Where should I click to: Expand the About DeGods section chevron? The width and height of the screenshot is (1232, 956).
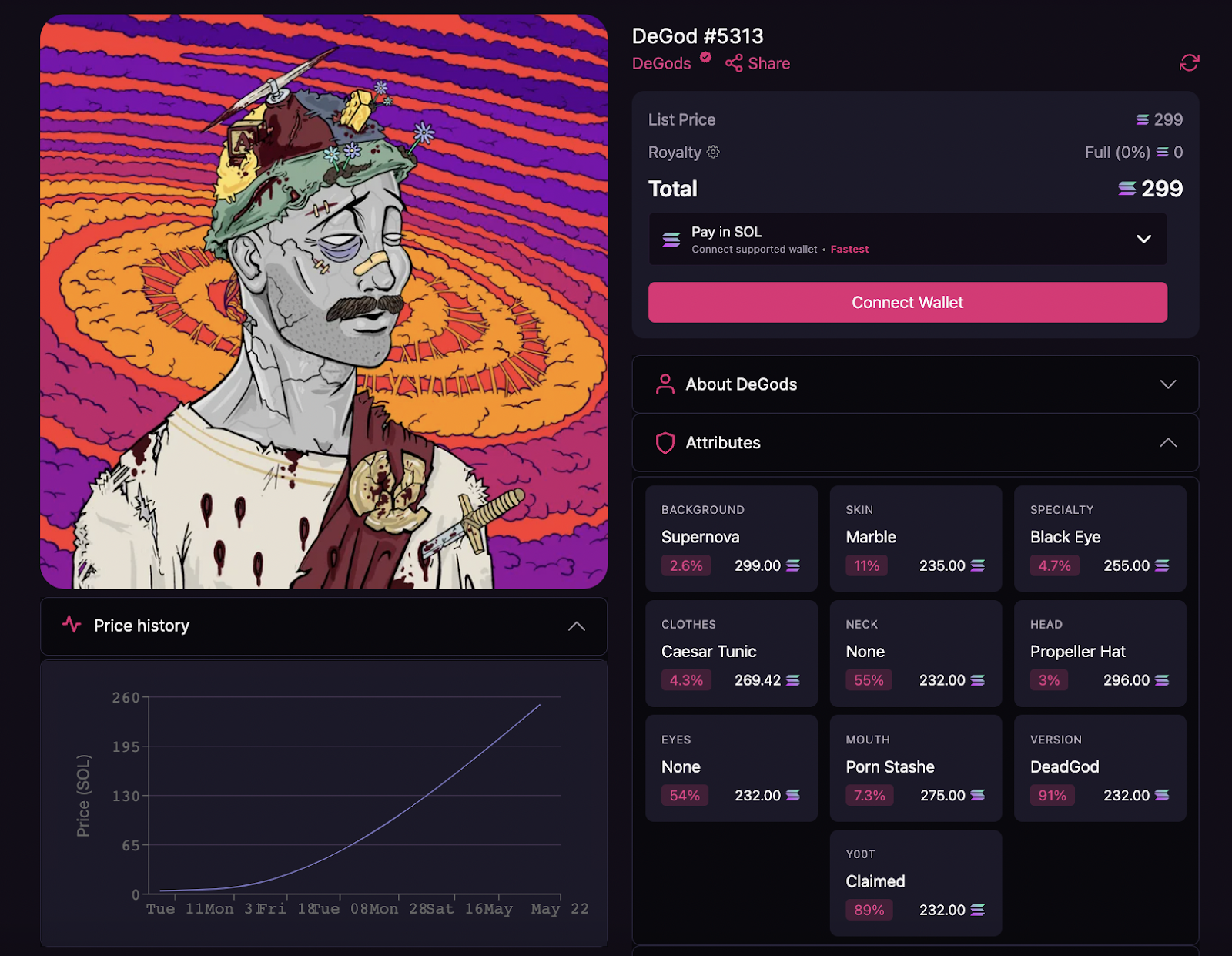coord(1168,384)
